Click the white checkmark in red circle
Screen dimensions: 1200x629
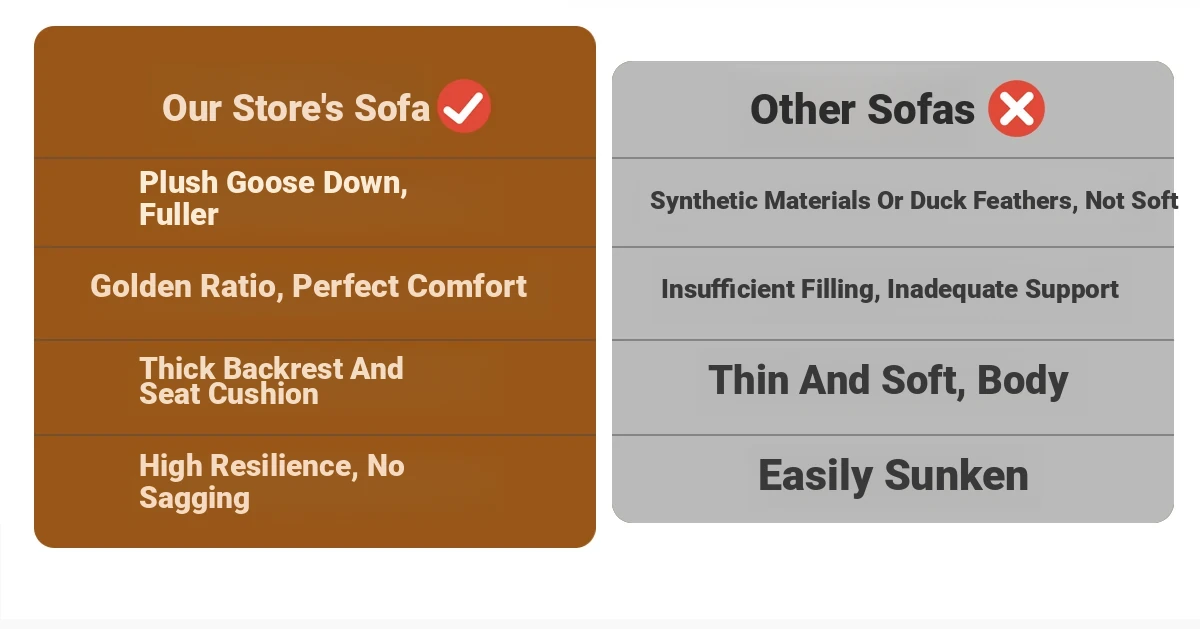click(x=464, y=106)
